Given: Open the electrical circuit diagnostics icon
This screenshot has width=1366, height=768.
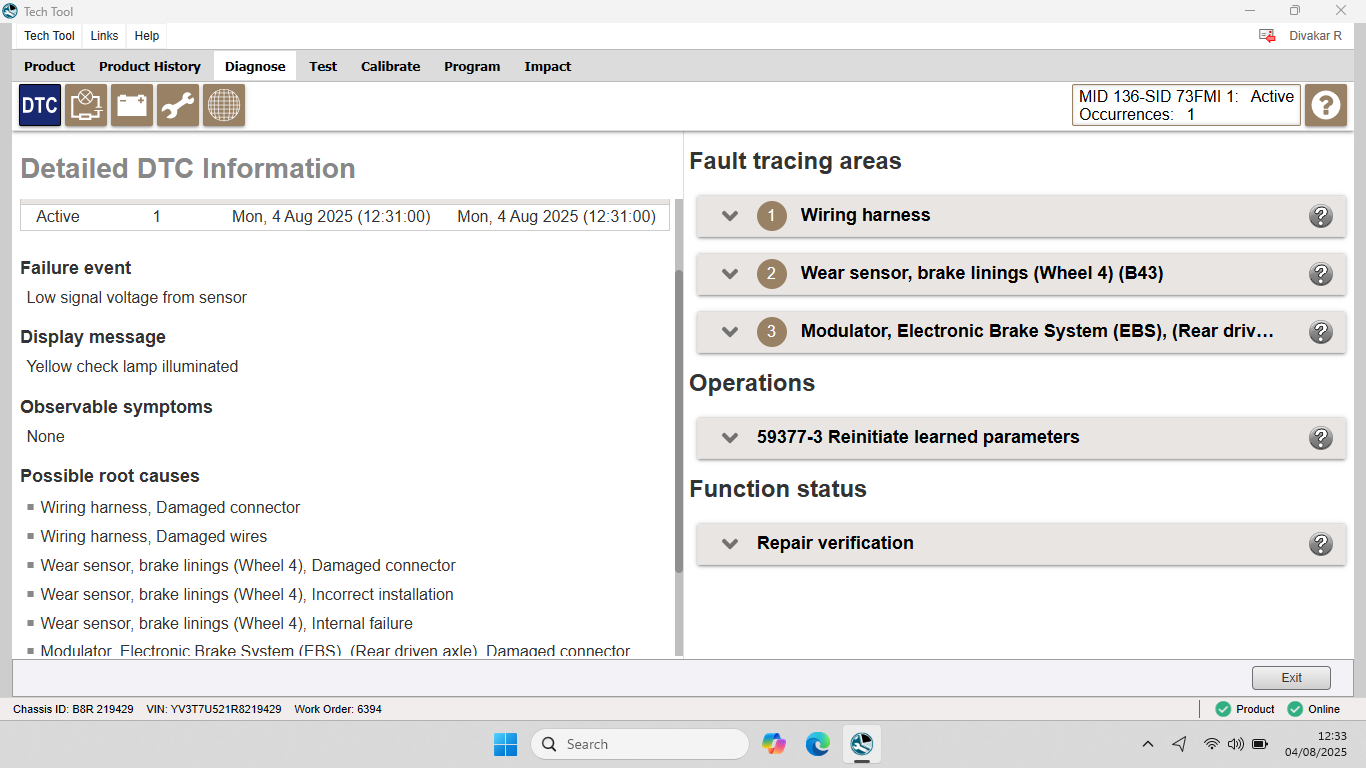Looking at the screenshot, I should (x=86, y=105).
